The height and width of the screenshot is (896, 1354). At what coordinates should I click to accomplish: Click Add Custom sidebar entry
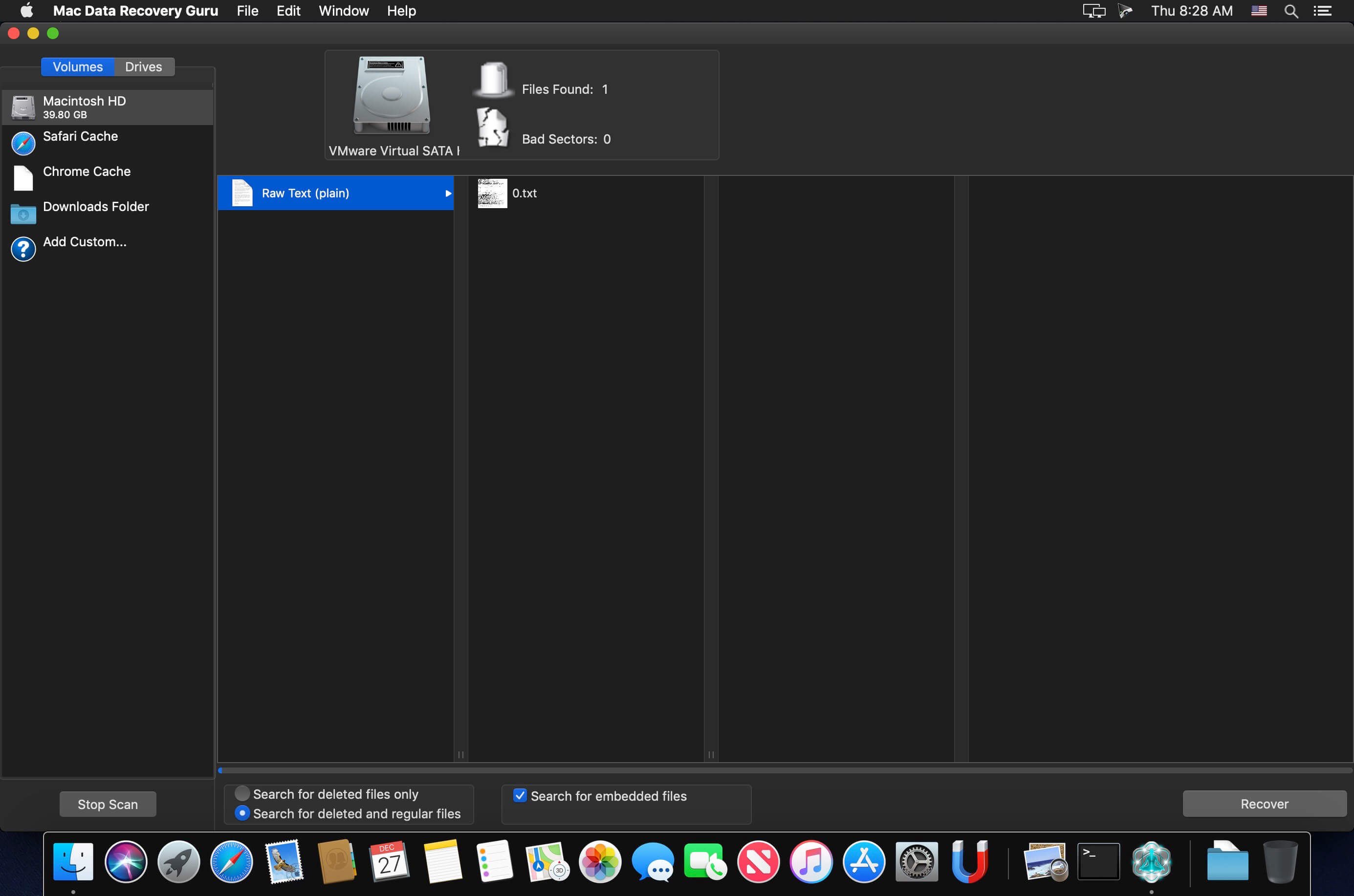coord(83,241)
